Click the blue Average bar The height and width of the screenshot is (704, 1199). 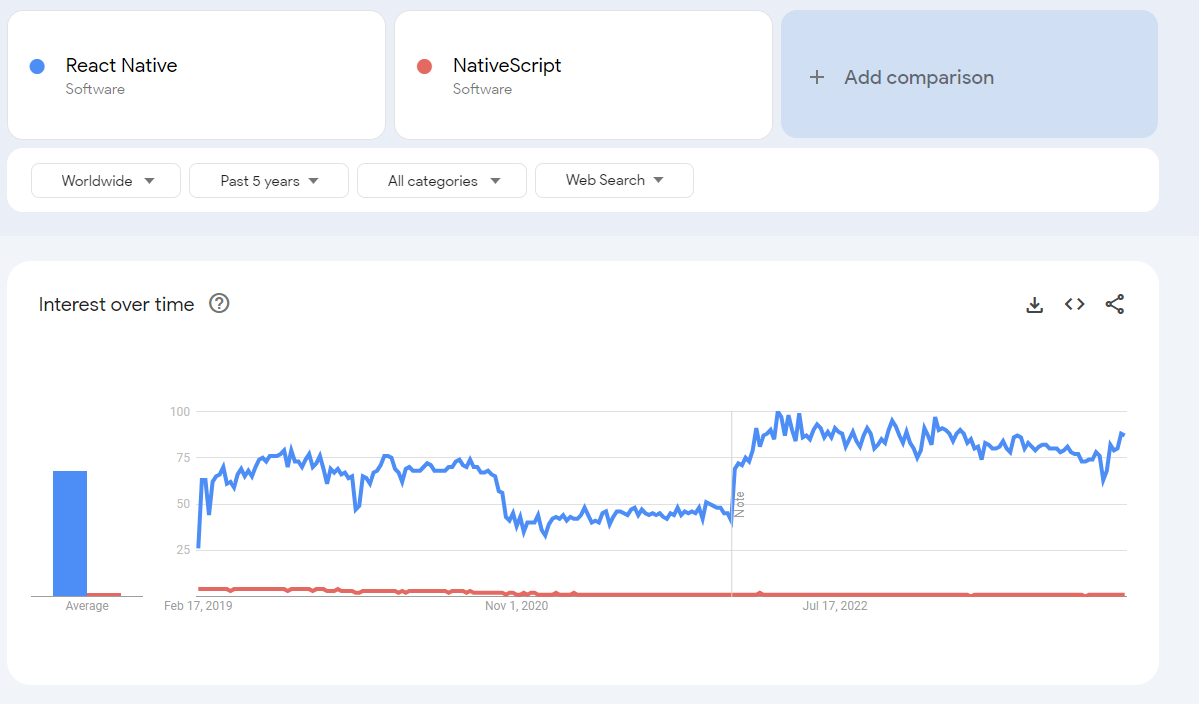70,533
